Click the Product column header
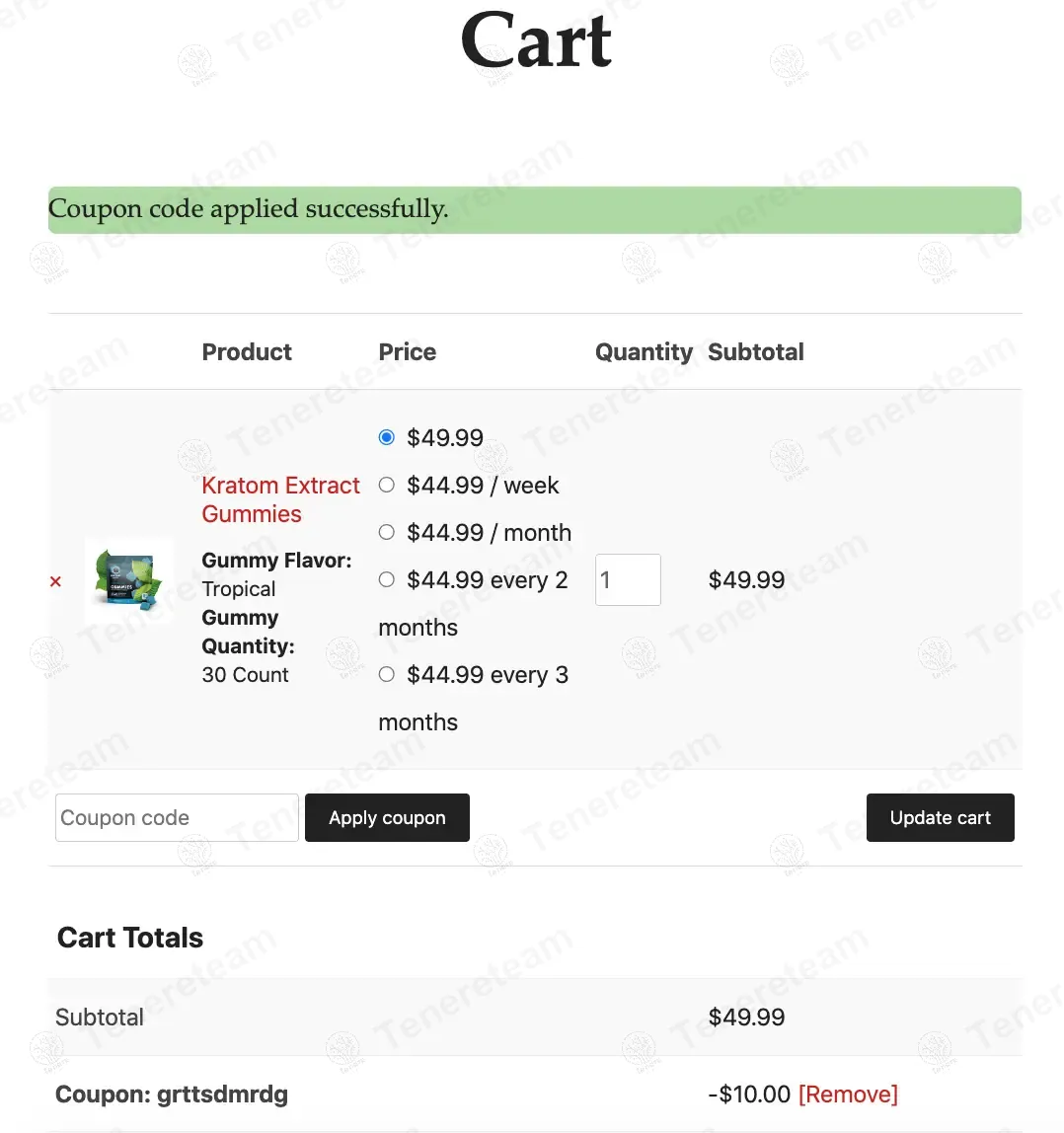1064x1133 pixels. [247, 352]
